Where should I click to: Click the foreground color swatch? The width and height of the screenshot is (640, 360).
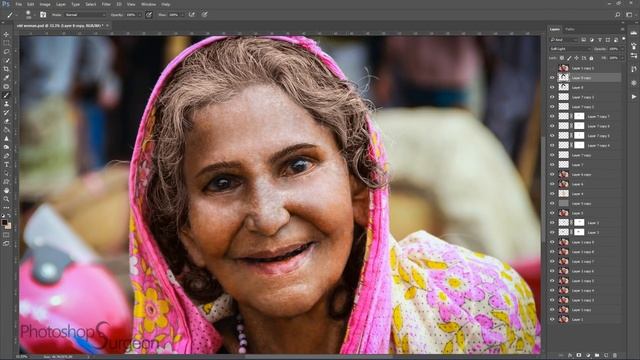tap(4, 222)
